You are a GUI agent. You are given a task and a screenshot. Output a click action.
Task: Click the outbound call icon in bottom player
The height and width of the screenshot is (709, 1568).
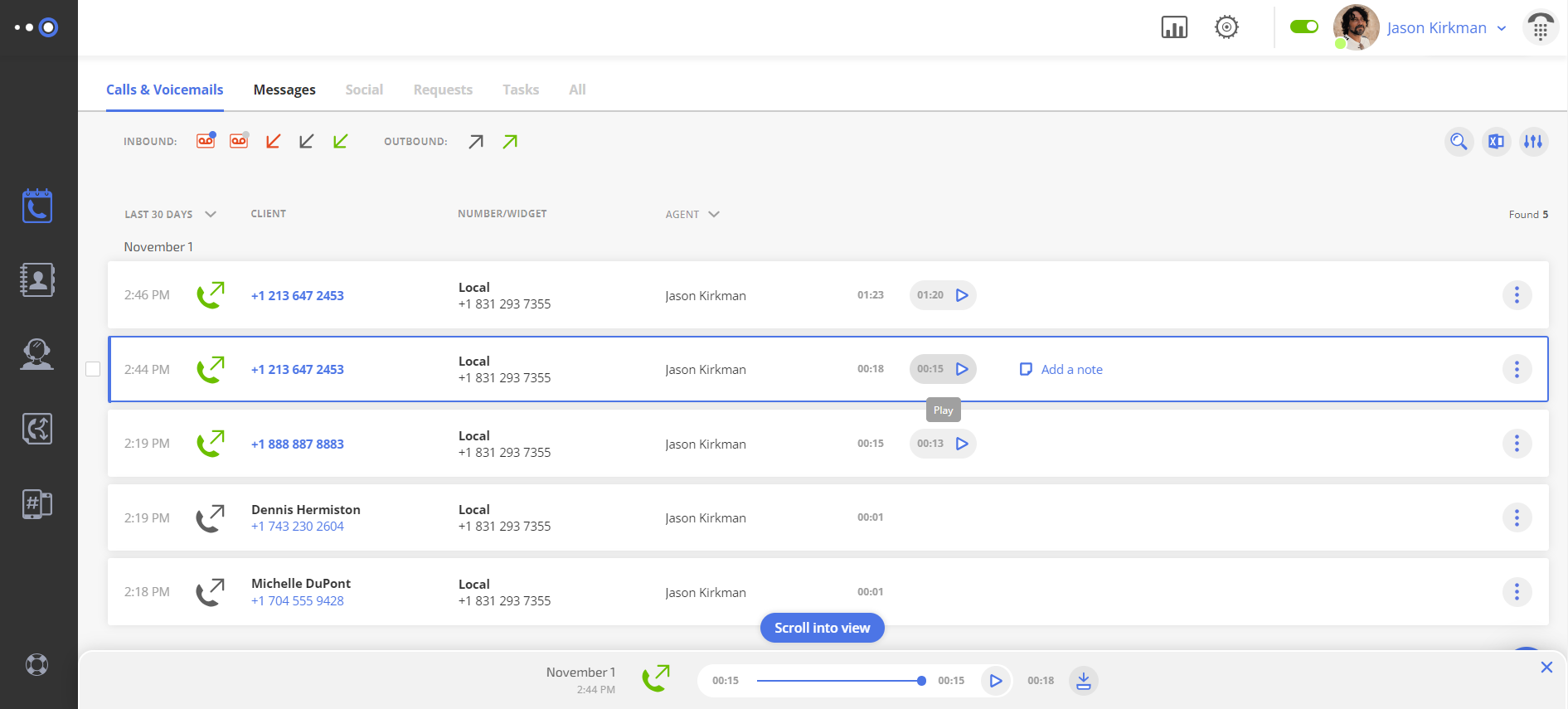pyautogui.click(x=656, y=678)
